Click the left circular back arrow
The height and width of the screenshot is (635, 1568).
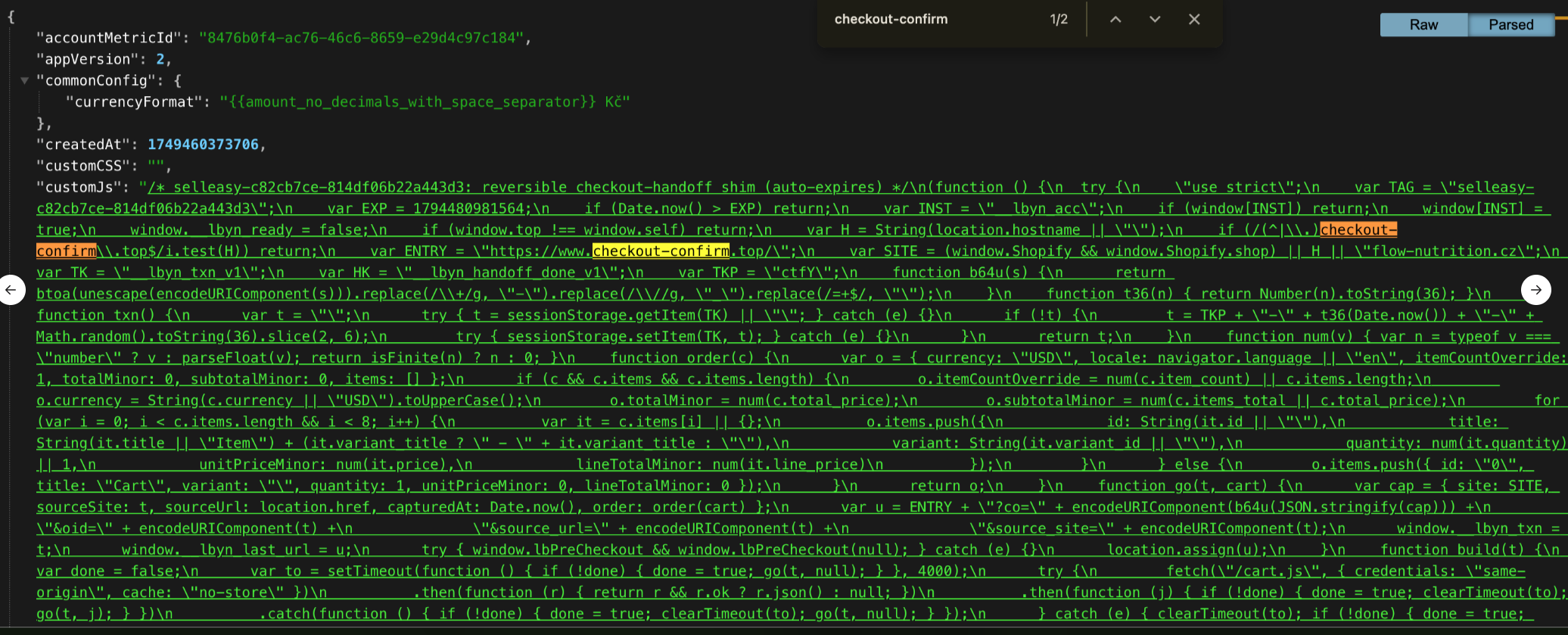point(11,289)
